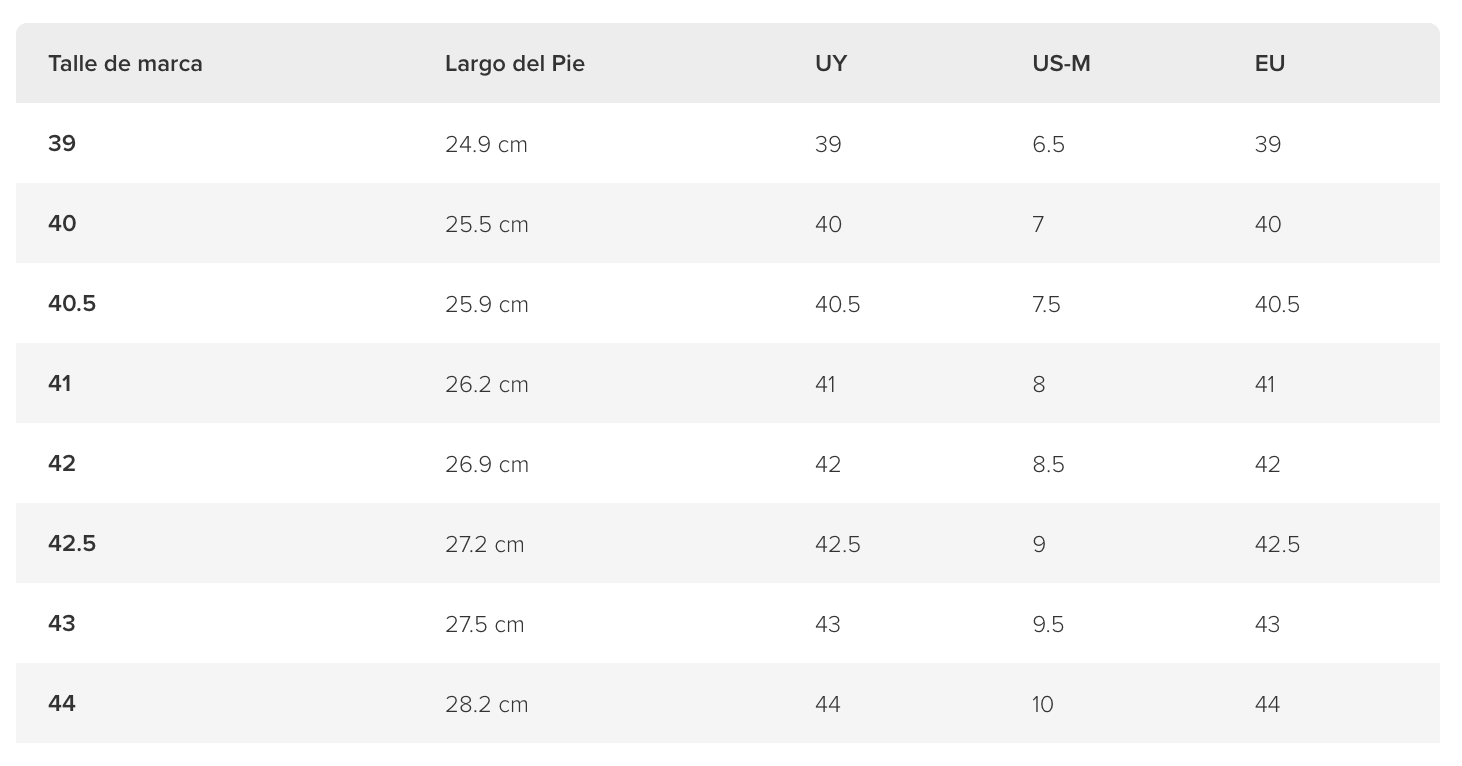Click the US-M column header
1462x766 pixels.
point(1061,64)
